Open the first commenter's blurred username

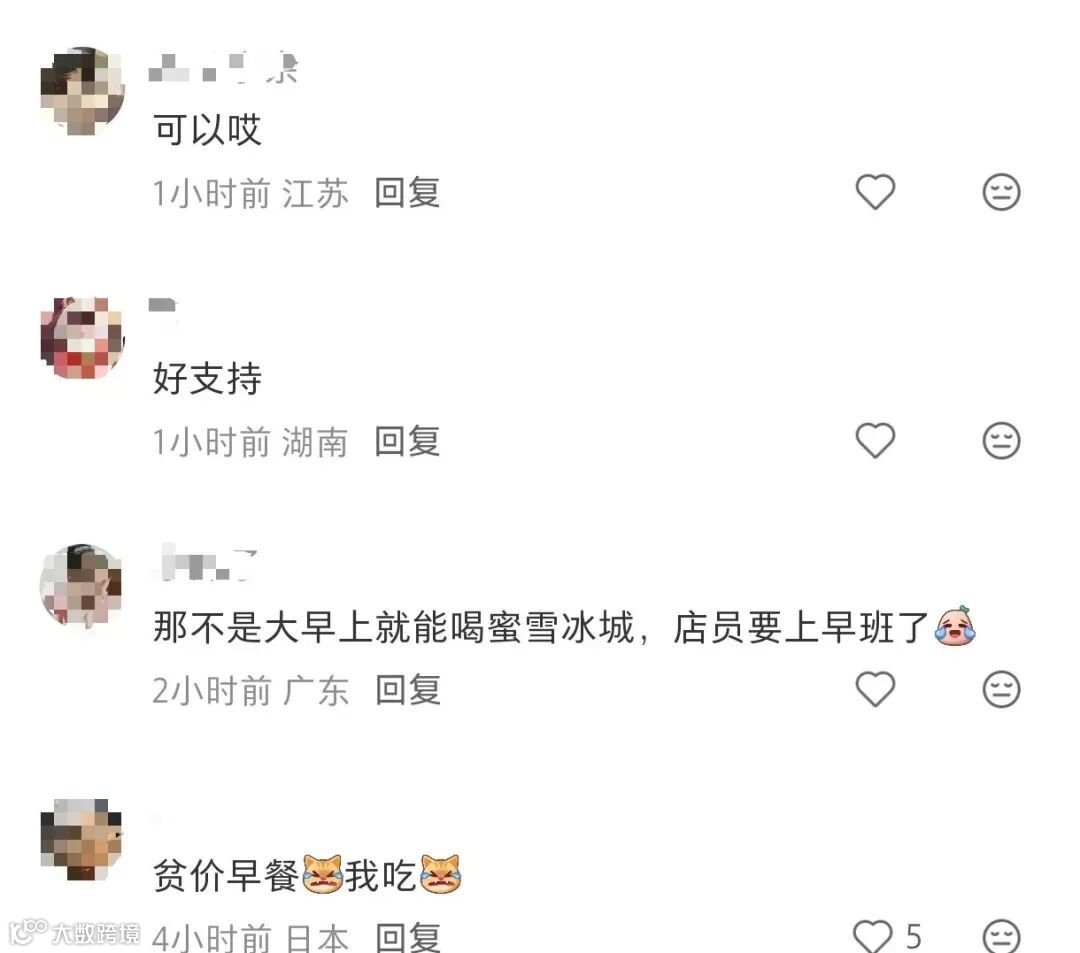[x=223, y=67]
